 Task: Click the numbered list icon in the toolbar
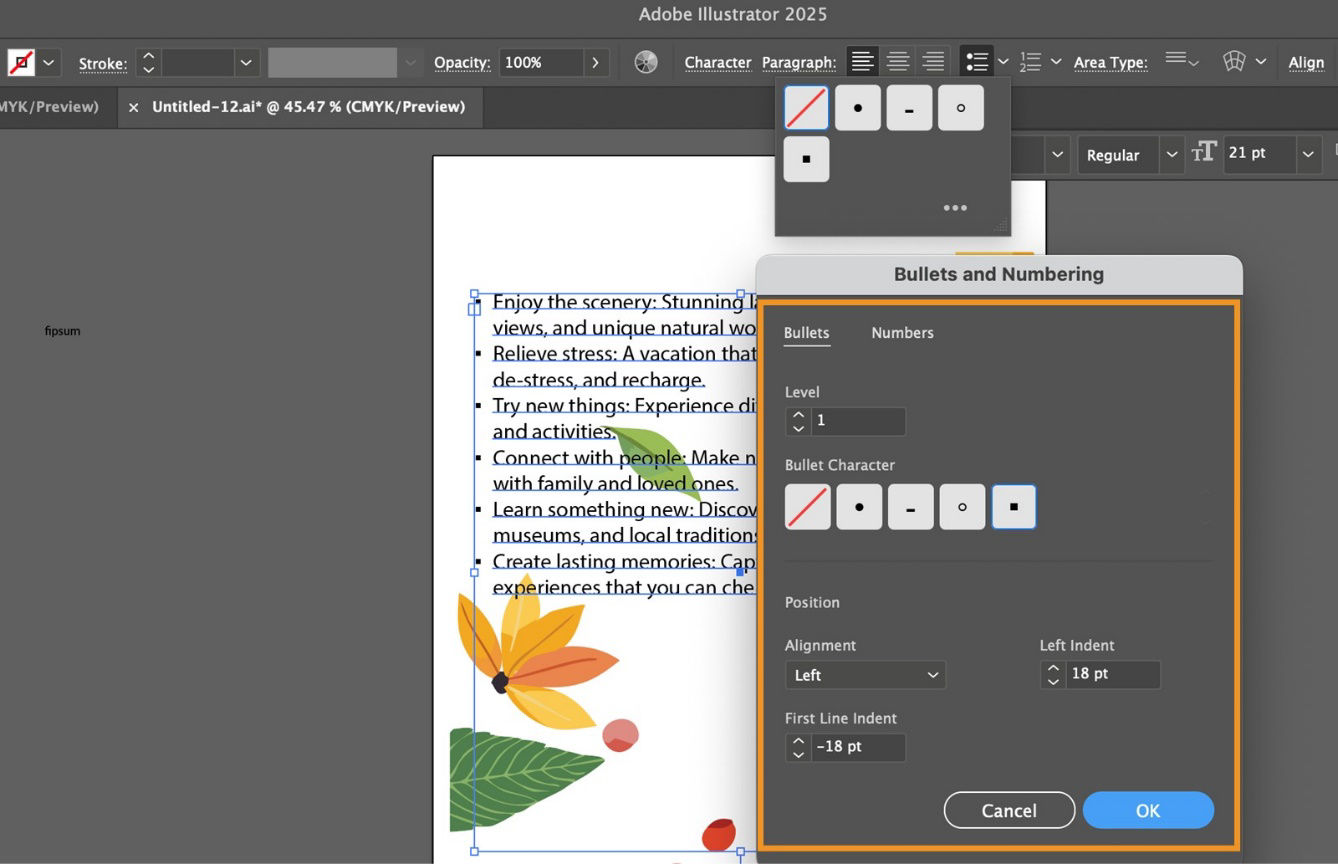click(1030, 61)
